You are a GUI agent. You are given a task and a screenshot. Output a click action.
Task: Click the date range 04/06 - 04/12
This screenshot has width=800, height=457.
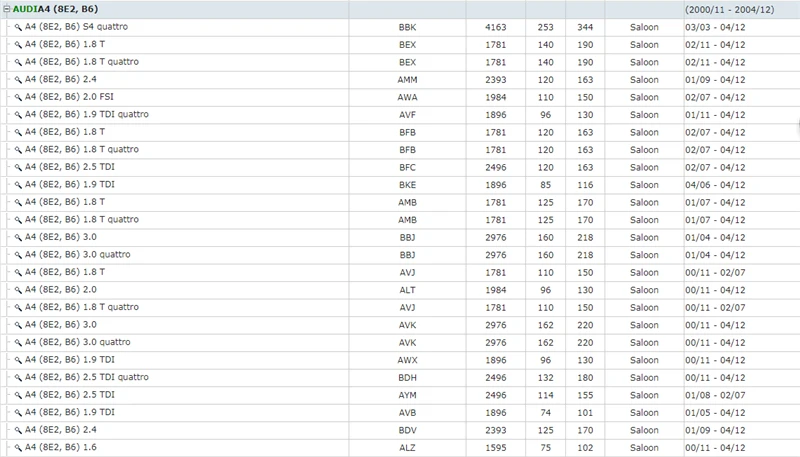coord(715,185)
